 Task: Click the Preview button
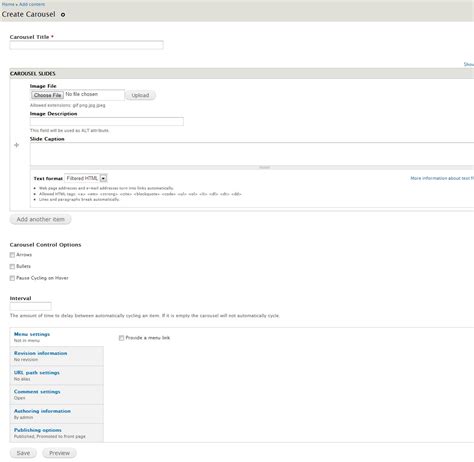point(59,453)
